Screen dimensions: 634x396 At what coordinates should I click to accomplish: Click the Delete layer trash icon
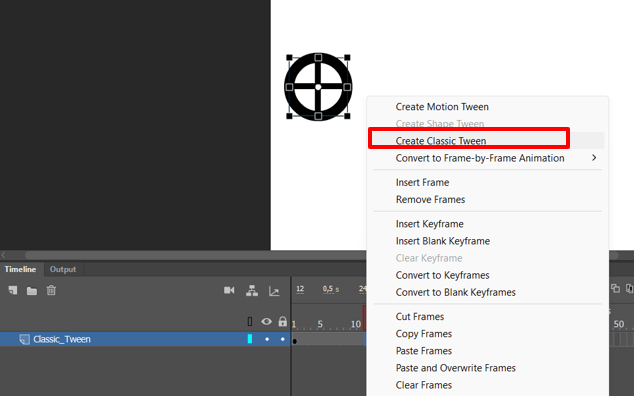[51, 290]
